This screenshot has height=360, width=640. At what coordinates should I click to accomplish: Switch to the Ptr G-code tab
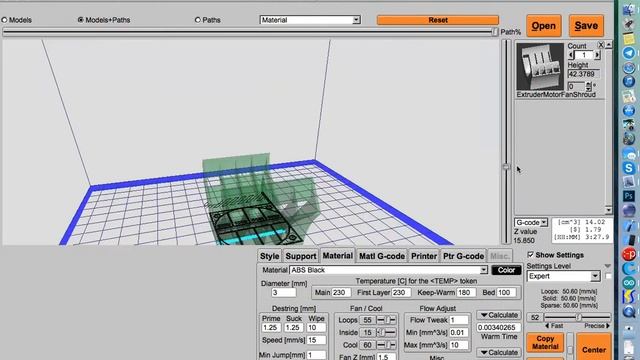(463, 256)
